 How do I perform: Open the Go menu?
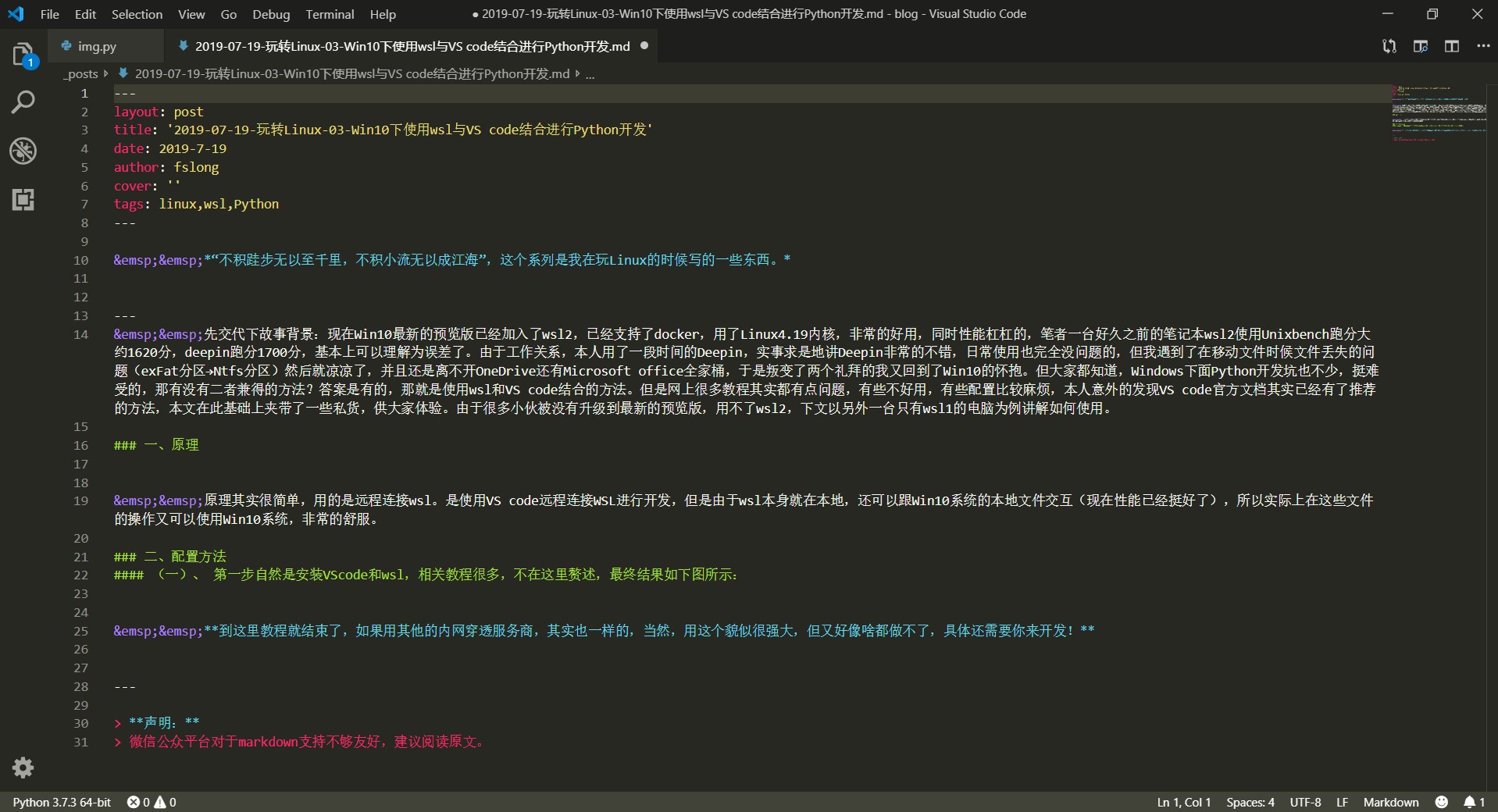coord(229,14)
